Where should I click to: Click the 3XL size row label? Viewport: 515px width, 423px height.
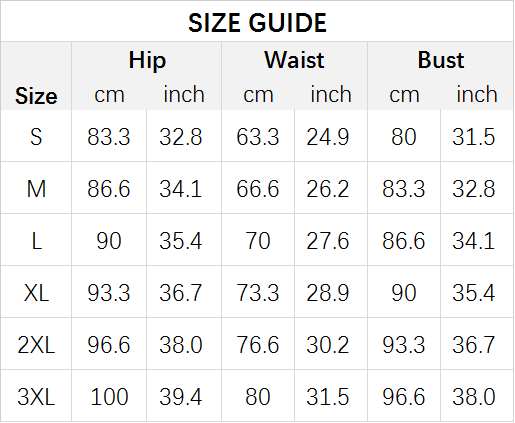click(x=36, y=397)
